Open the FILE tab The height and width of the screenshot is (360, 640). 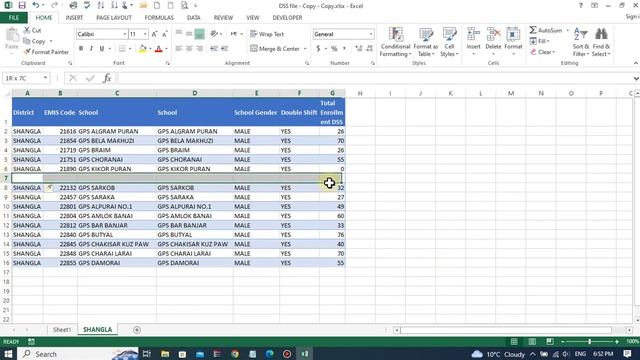click(14, 18)
